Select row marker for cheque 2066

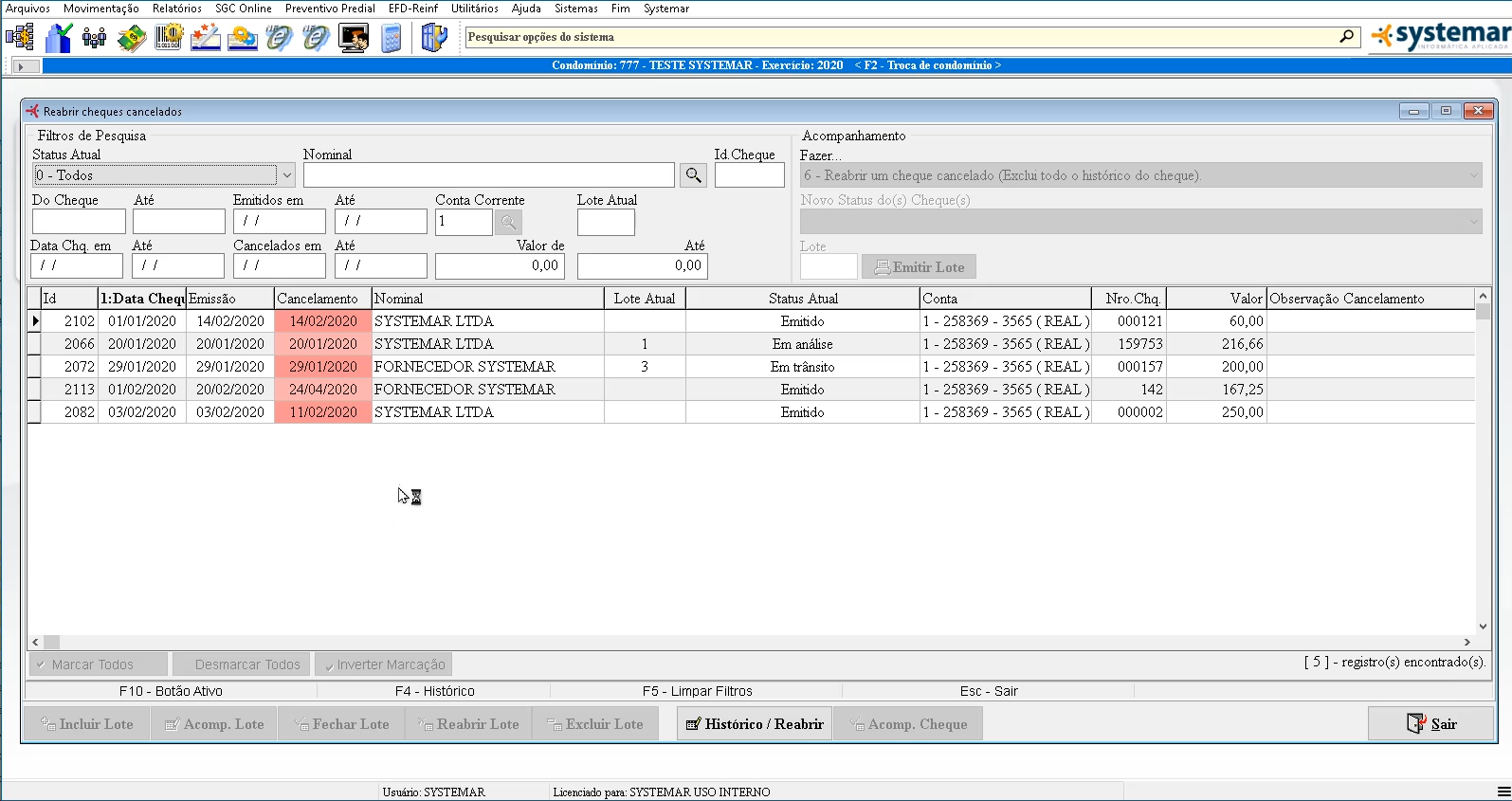(34, 344)
